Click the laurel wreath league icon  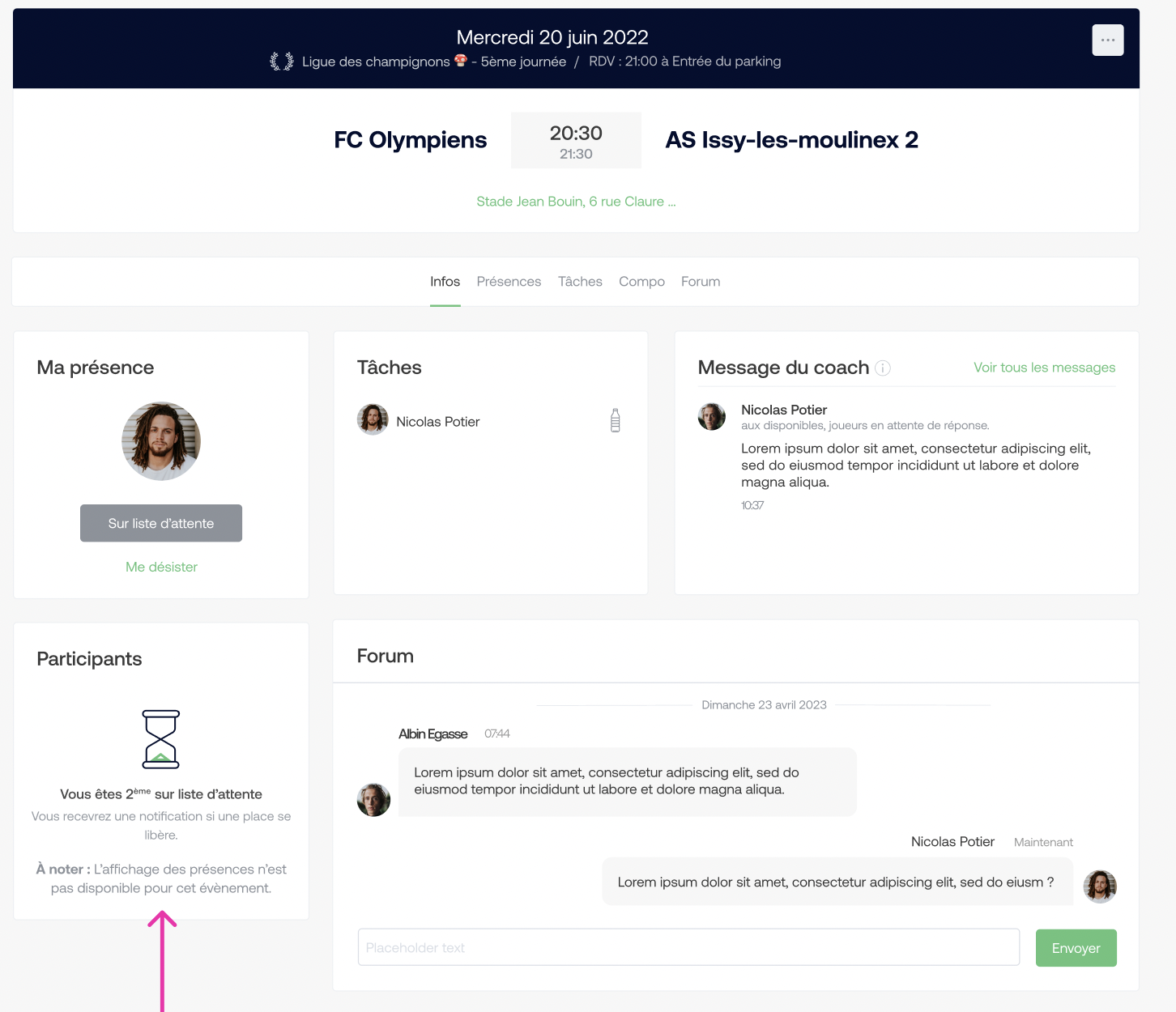click(282, 62)
